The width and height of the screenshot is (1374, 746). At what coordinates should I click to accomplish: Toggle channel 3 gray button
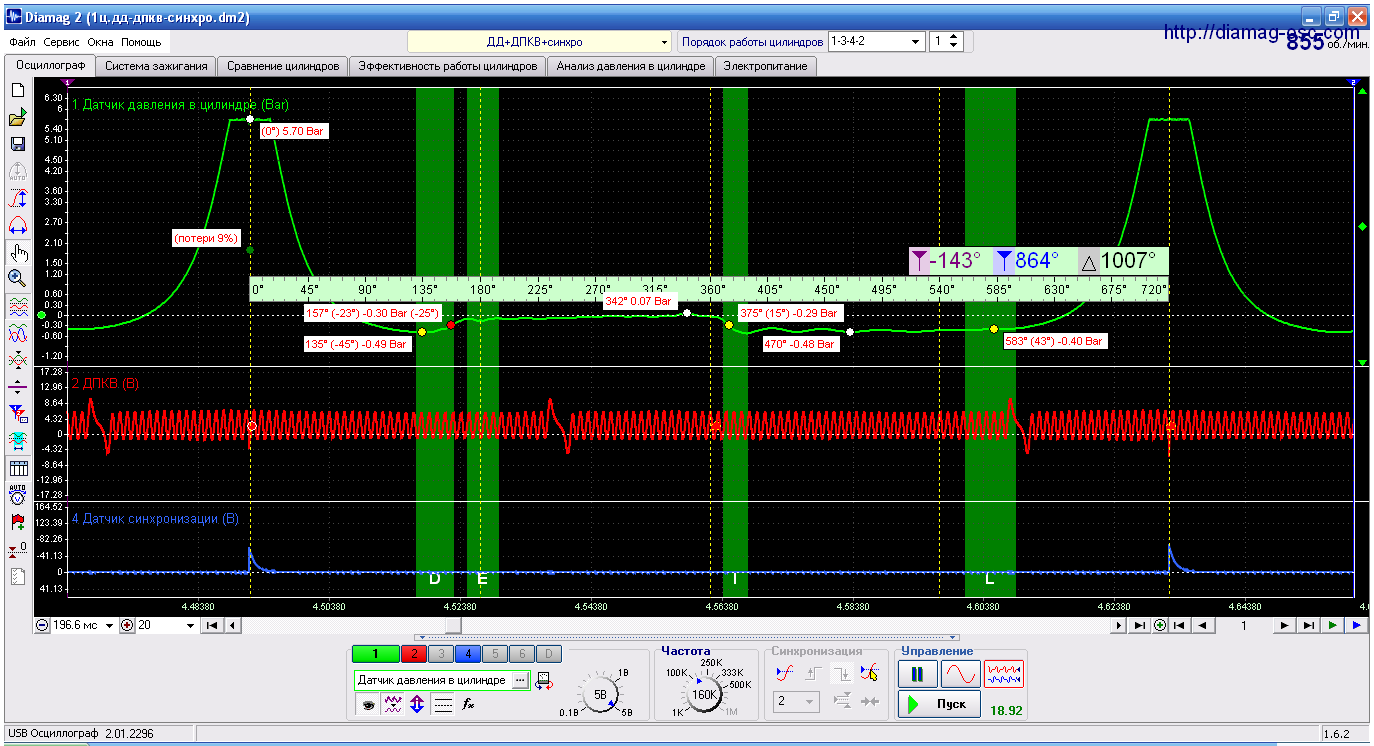pos(440,654)
